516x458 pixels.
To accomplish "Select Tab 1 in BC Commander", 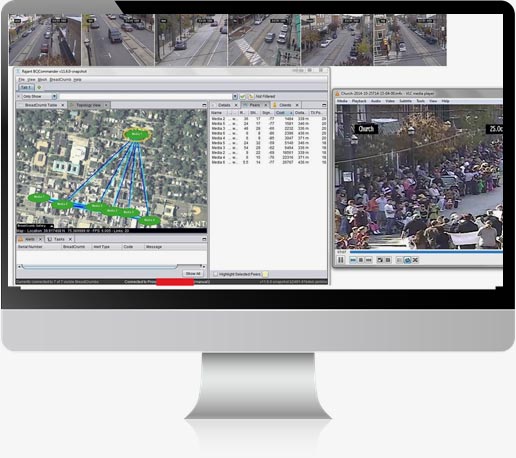I will (x=26, y=87).
